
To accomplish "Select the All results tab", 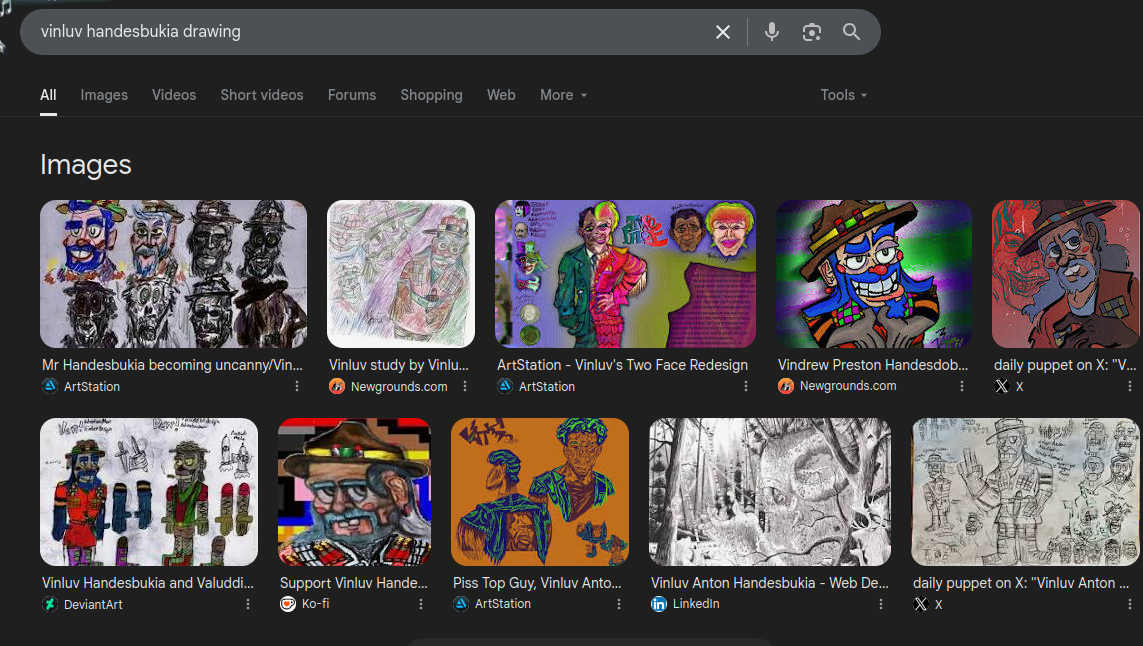I will coord(48,95).
